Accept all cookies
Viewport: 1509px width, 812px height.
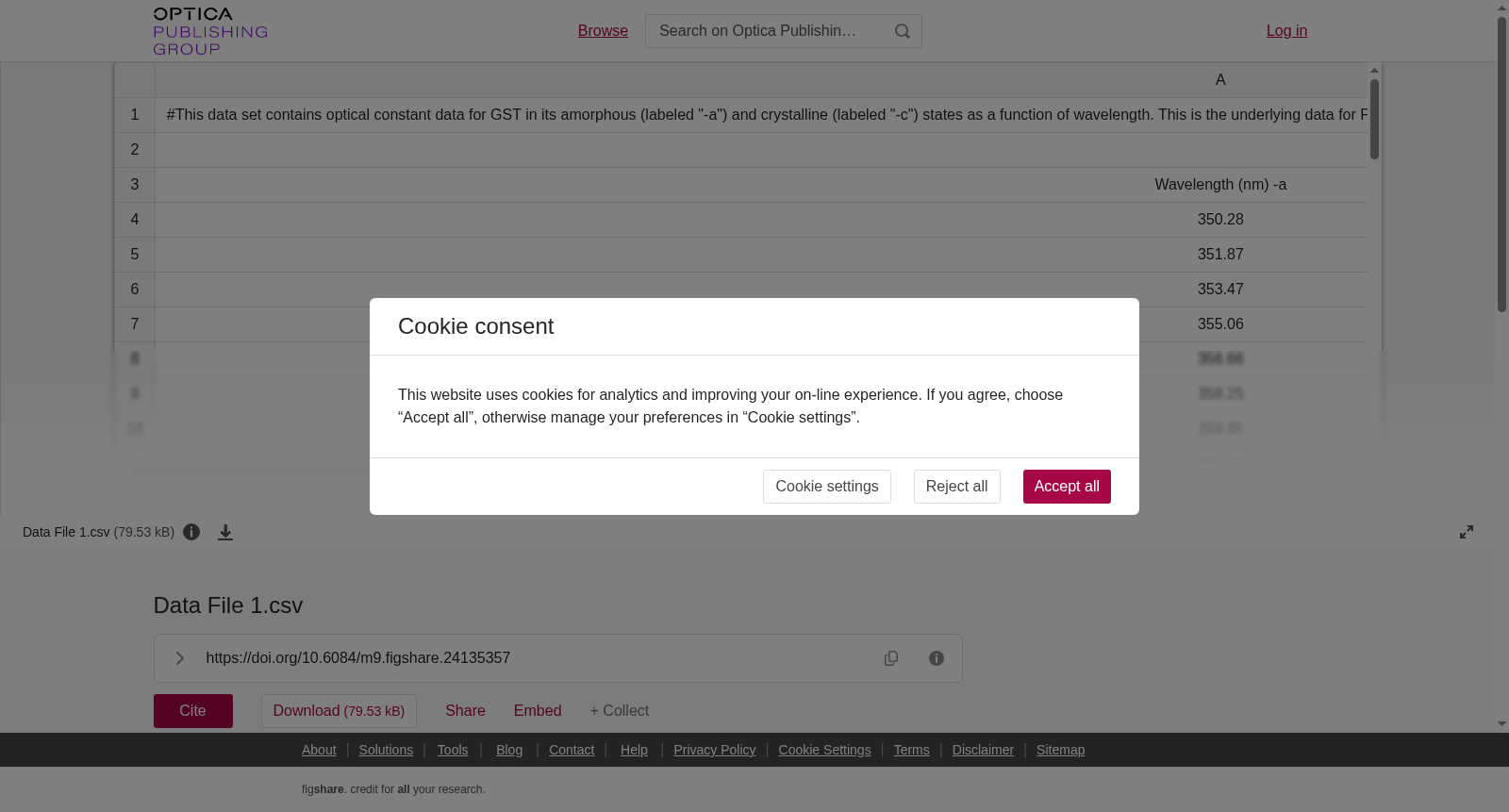click(x=1067, y=487)
